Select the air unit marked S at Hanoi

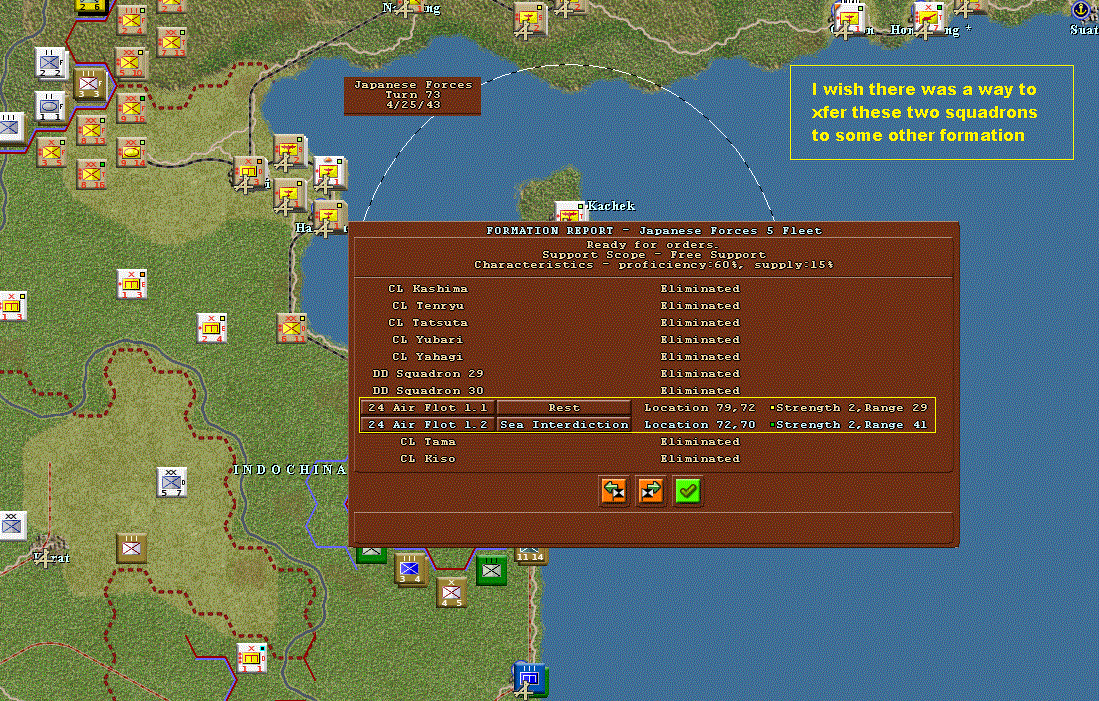click(x=288, y=150)
